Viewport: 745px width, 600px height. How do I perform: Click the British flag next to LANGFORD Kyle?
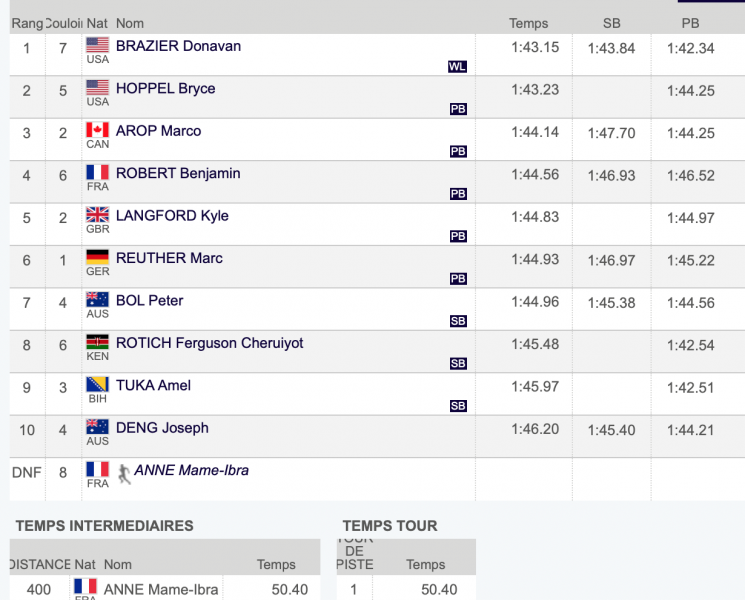click(97, 215)
